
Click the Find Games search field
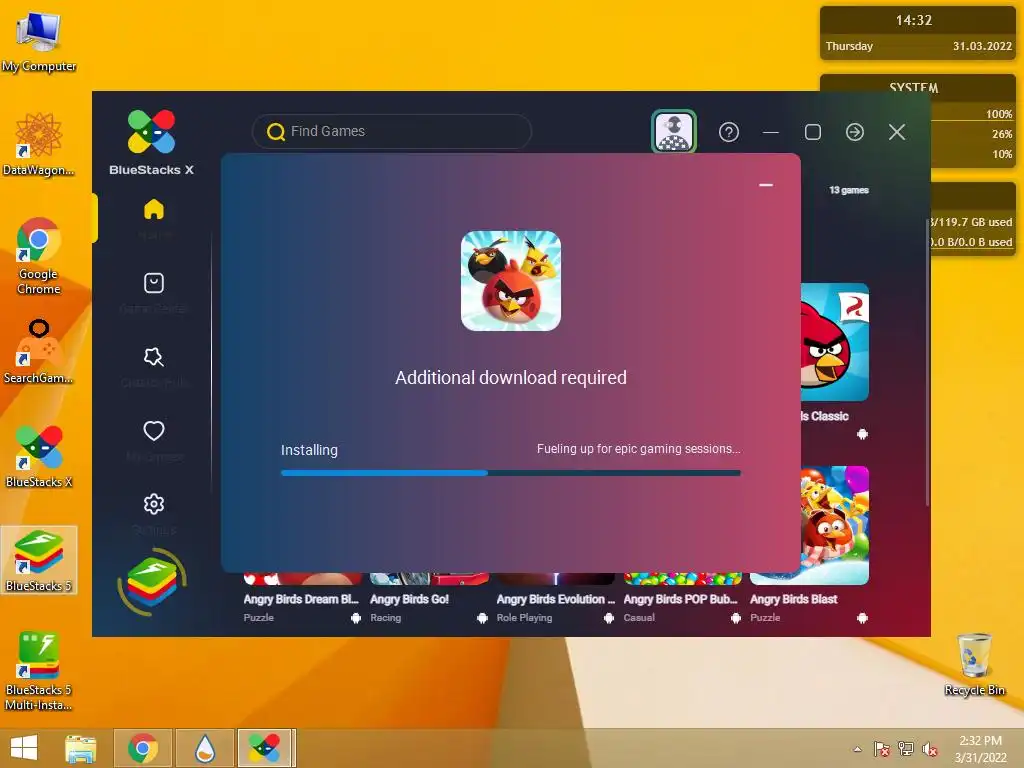[392, 131]
